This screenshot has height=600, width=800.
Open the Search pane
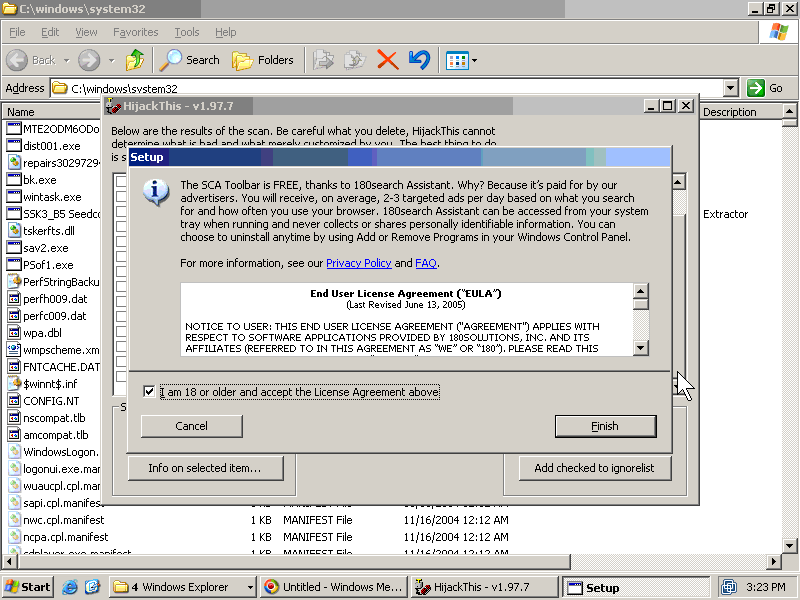(x=189, y=60)
